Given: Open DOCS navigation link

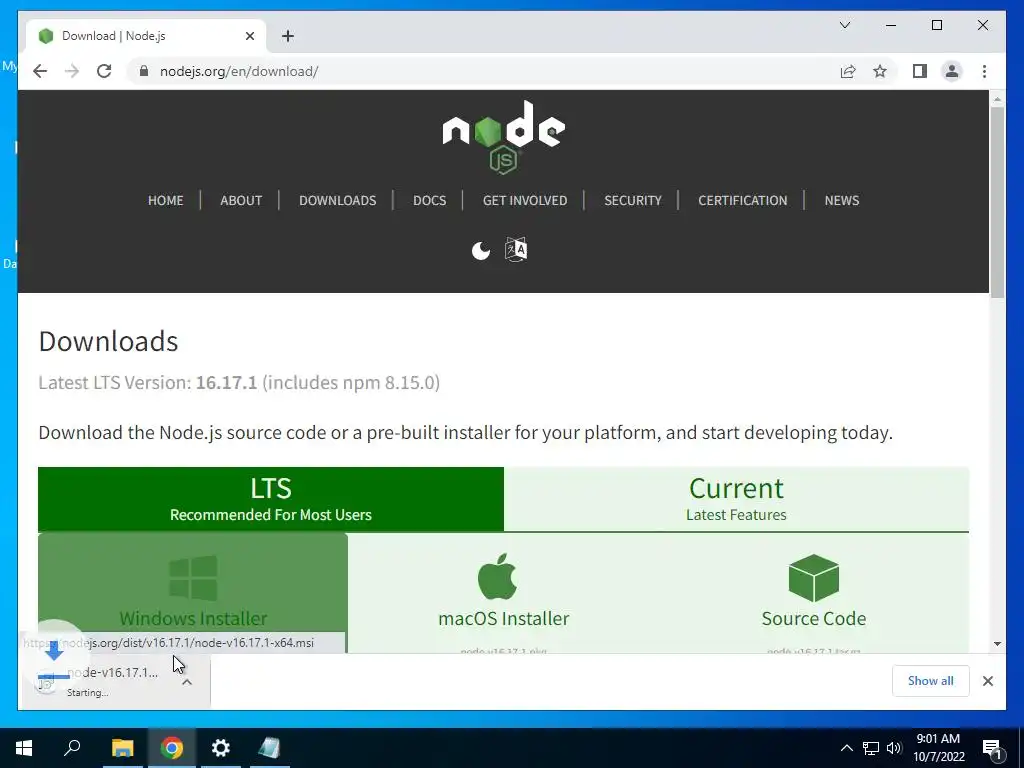Looking at the screenshot, I should 429,200.
